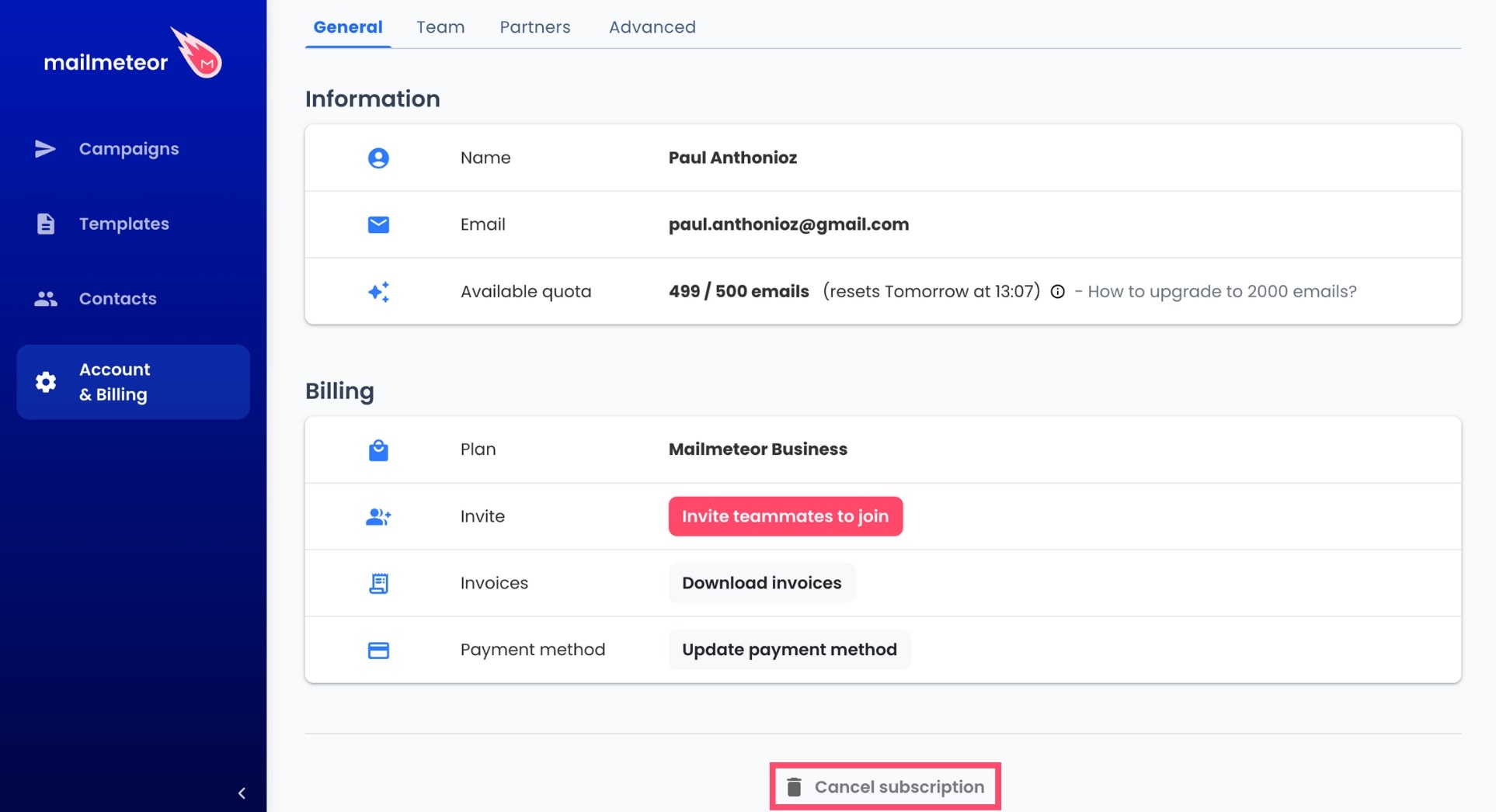Click the Invoices receipt icon
Viewport: 1496px width, 812px height.
pos(378,584)
